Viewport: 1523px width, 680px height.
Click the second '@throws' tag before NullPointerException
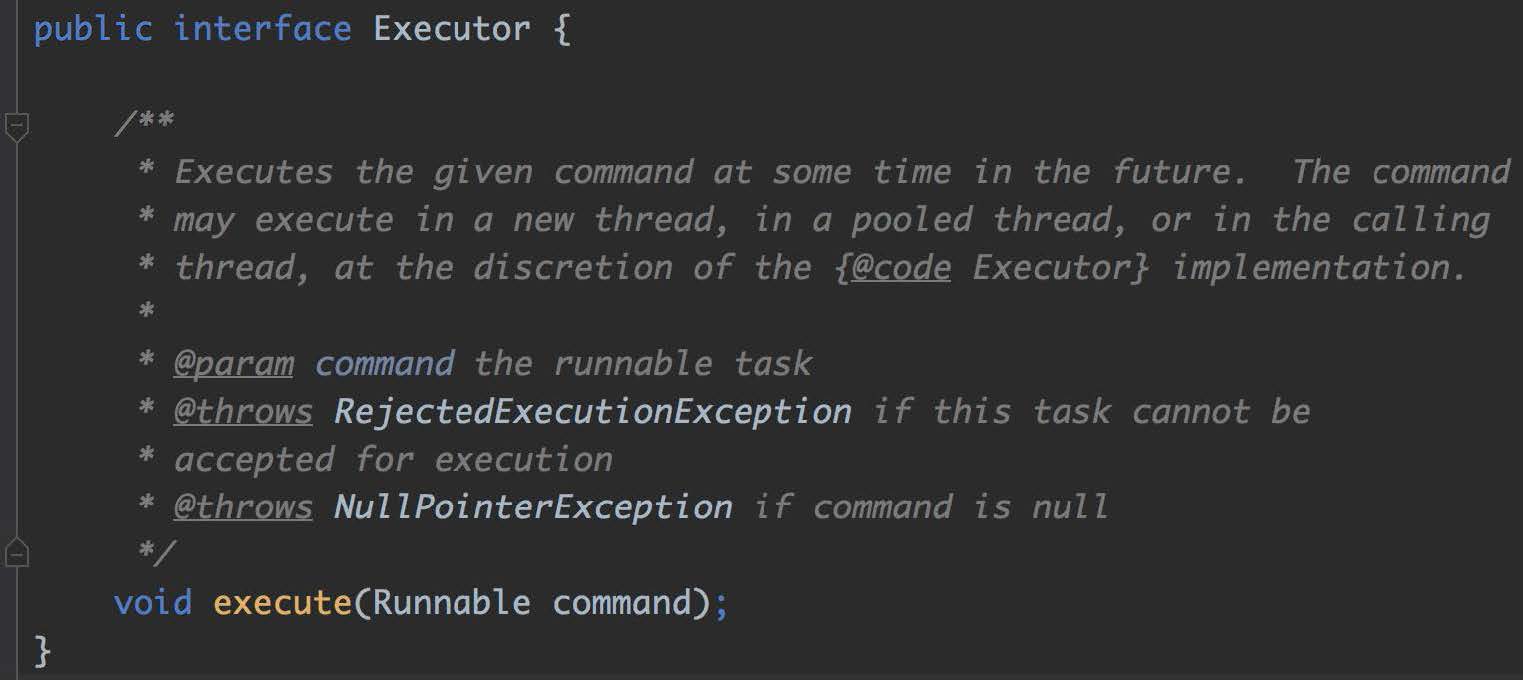pyautogui.click(x=243, y=507)
